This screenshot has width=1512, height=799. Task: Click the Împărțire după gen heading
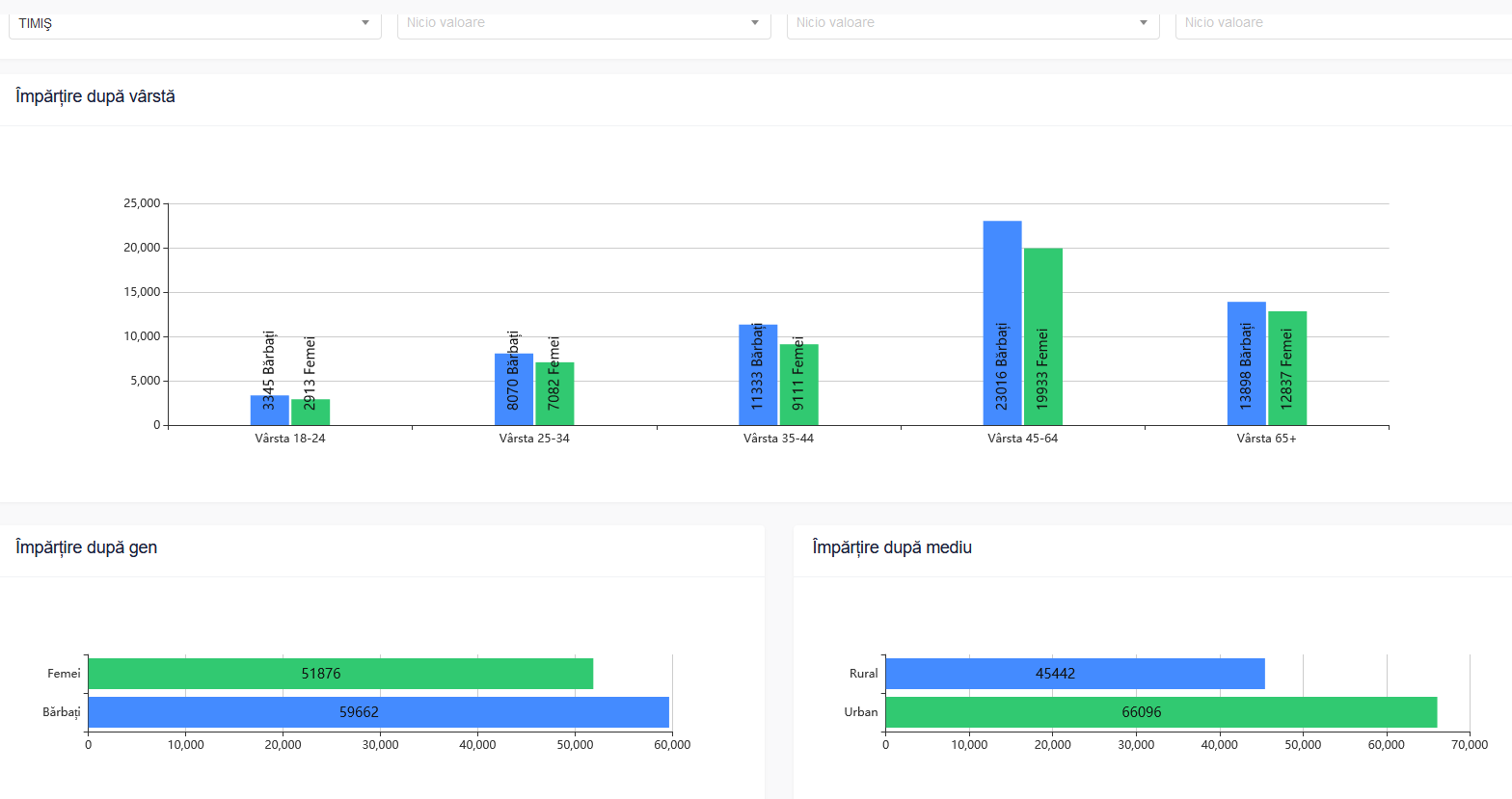tap(86, 547)
